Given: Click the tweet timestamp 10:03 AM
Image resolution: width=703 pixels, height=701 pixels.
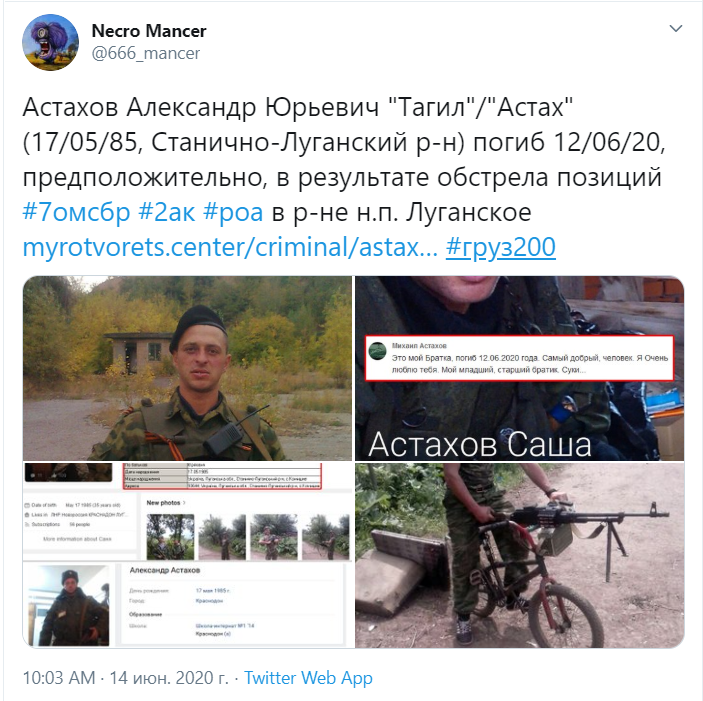Looking at the screenshot, I should tap(59, 678).
